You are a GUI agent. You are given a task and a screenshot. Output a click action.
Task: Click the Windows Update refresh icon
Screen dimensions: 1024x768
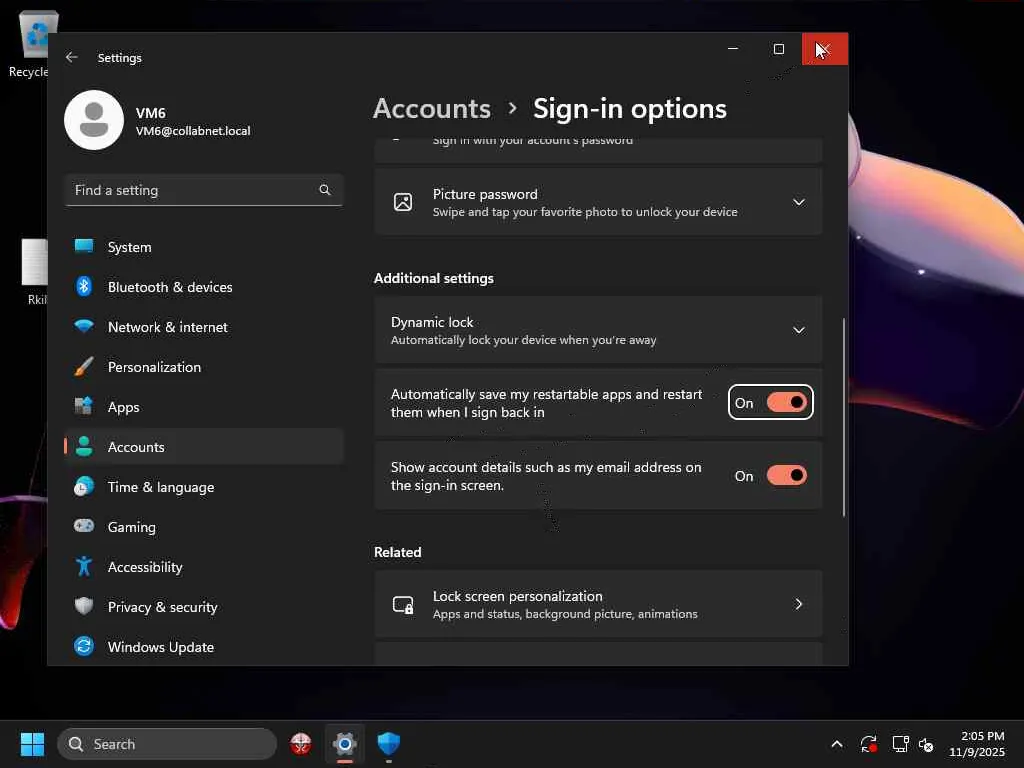[84, 646]
